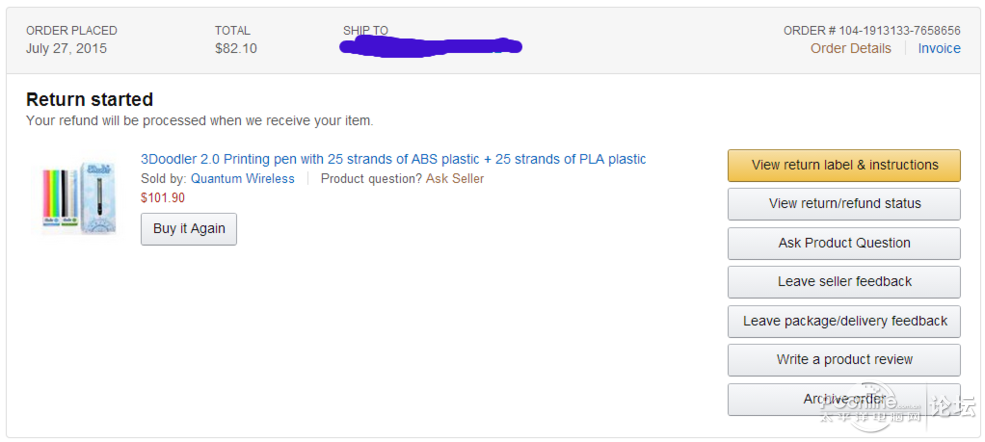This screenshot has width=985, height=442.
Task: Click the Buy it Again button
Action: coord(188,229)
